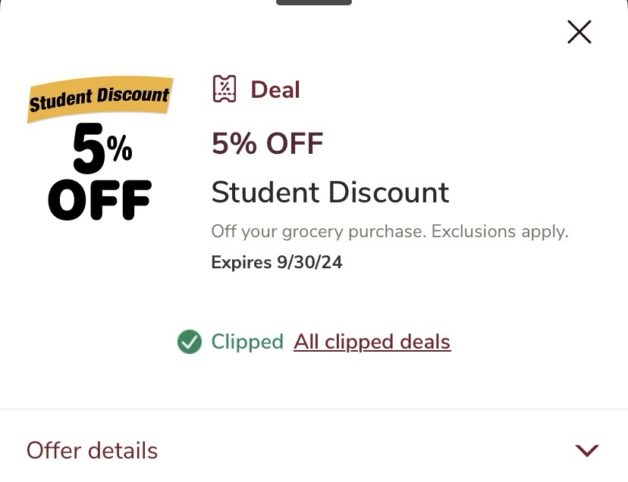Screen dimensions: 628x482
Task: Click the green Clipped checkmark icon
Action: (x=189, y=342)
